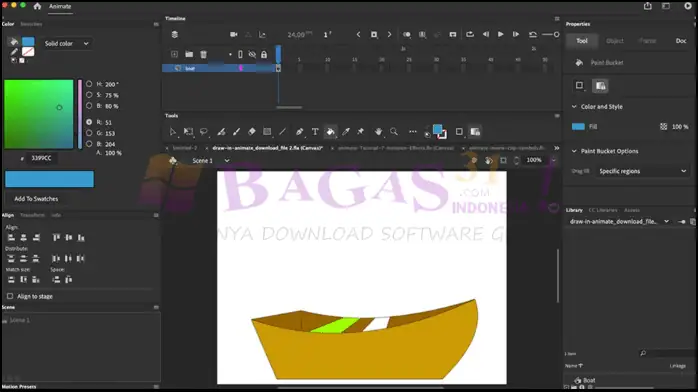Image resolution: width=698 pixels, height=392 pixels.
Task: Switch to the Swatches tab
Action: pyautogui.click(x=31, y=24)
